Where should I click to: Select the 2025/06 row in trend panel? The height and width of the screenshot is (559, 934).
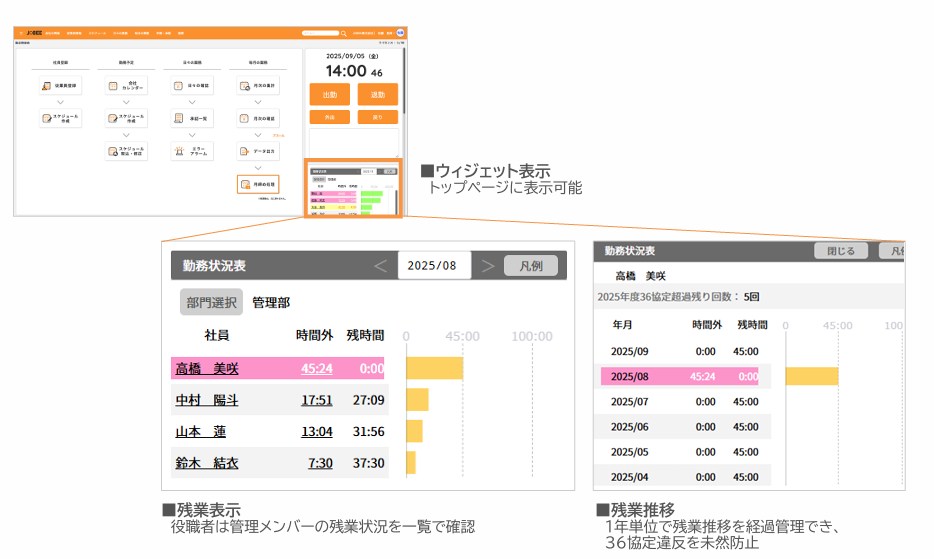tap(685, 427)
